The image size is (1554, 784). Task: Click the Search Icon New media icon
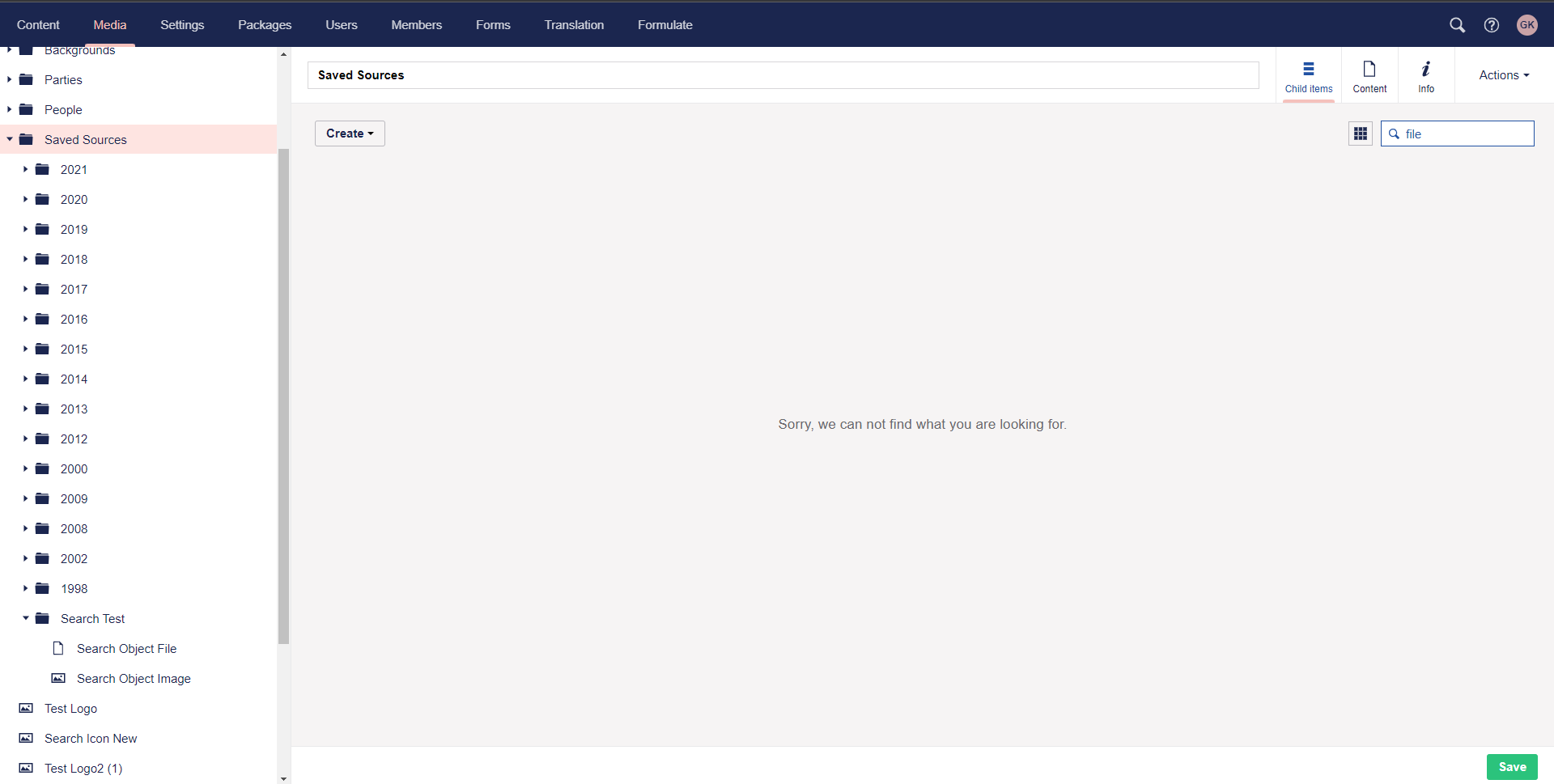pos(27,738)
